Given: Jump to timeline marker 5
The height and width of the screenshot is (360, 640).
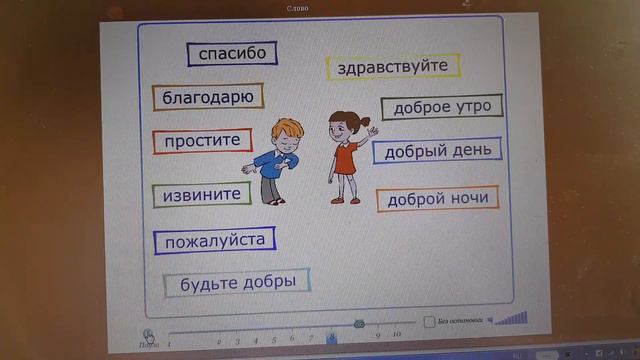Looking at the screenshot, I should click(274, 340).
